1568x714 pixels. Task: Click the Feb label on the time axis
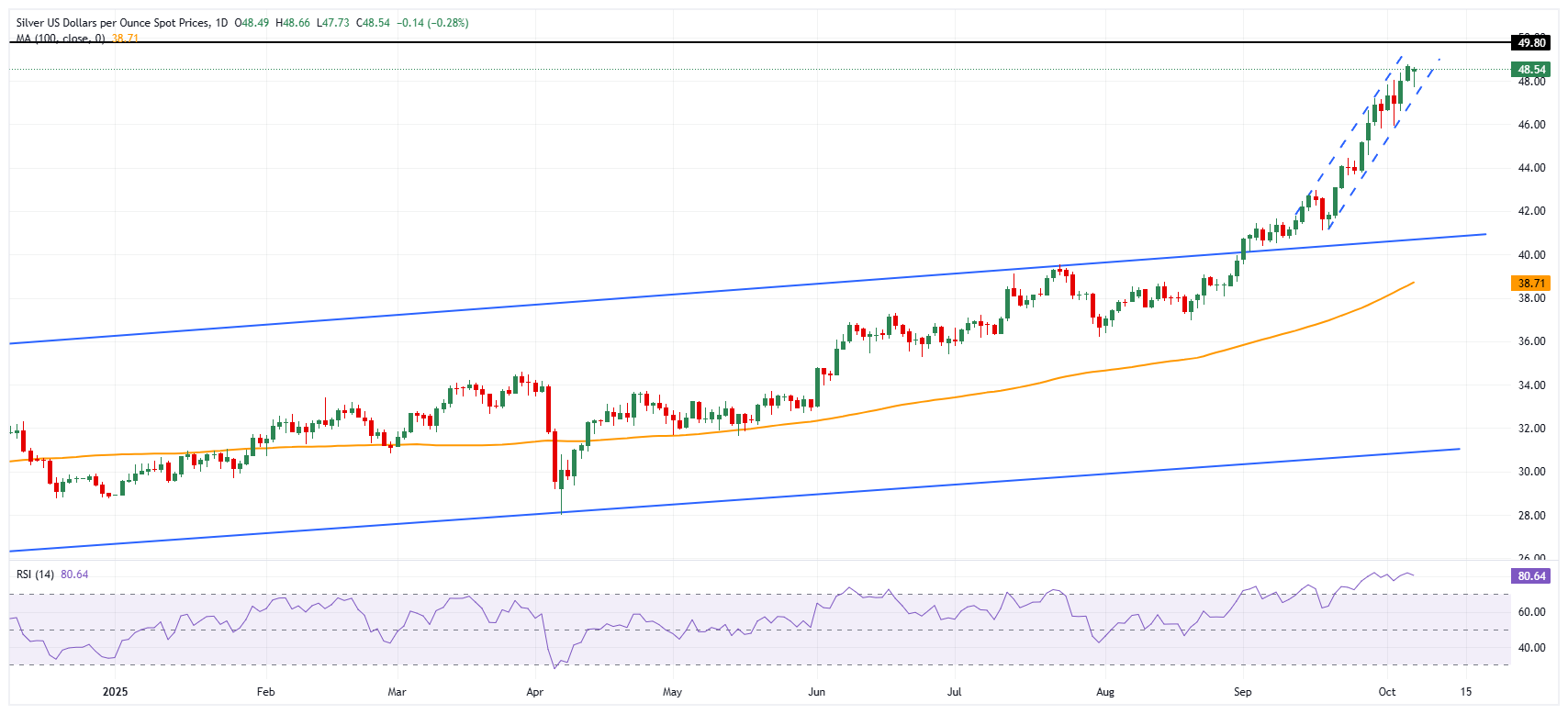[265, 692]
